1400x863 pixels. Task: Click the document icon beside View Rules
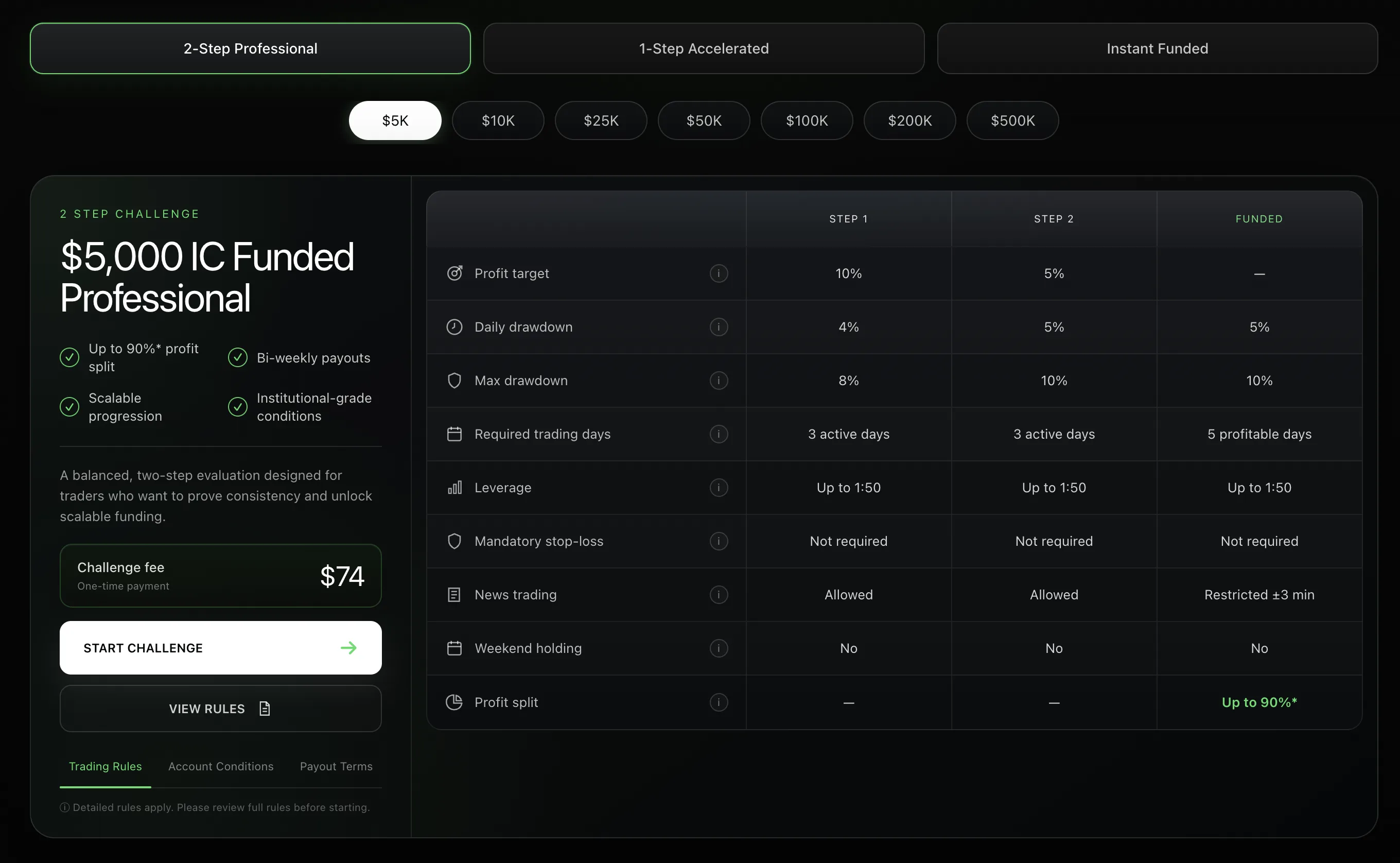[x=265, y=709]
